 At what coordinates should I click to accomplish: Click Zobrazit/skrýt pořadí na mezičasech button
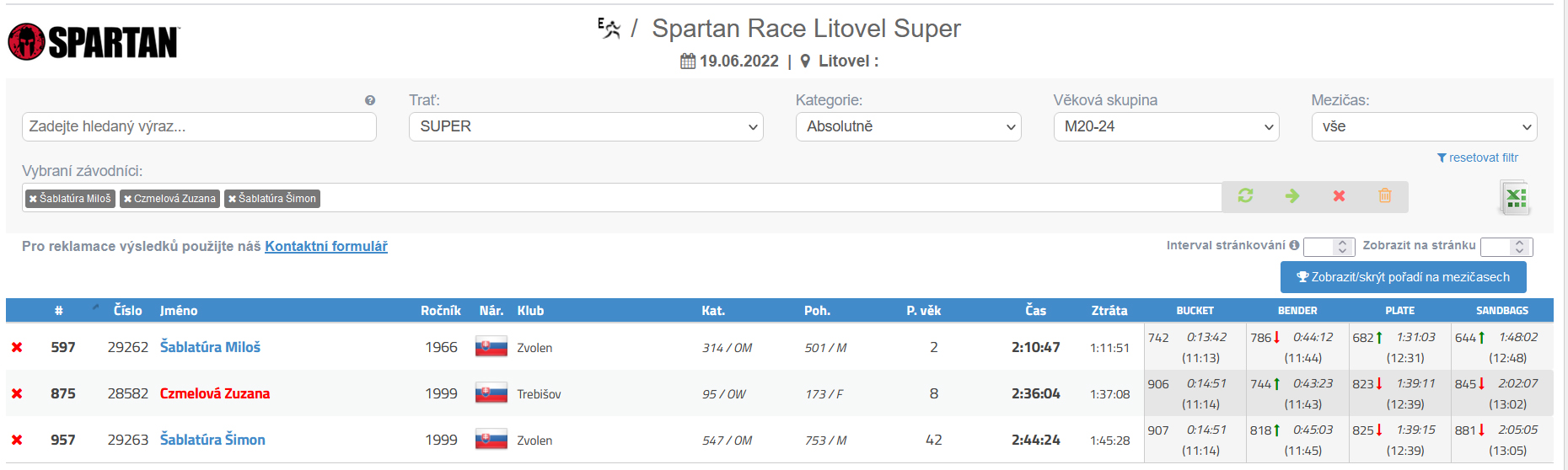(1403, 277)
